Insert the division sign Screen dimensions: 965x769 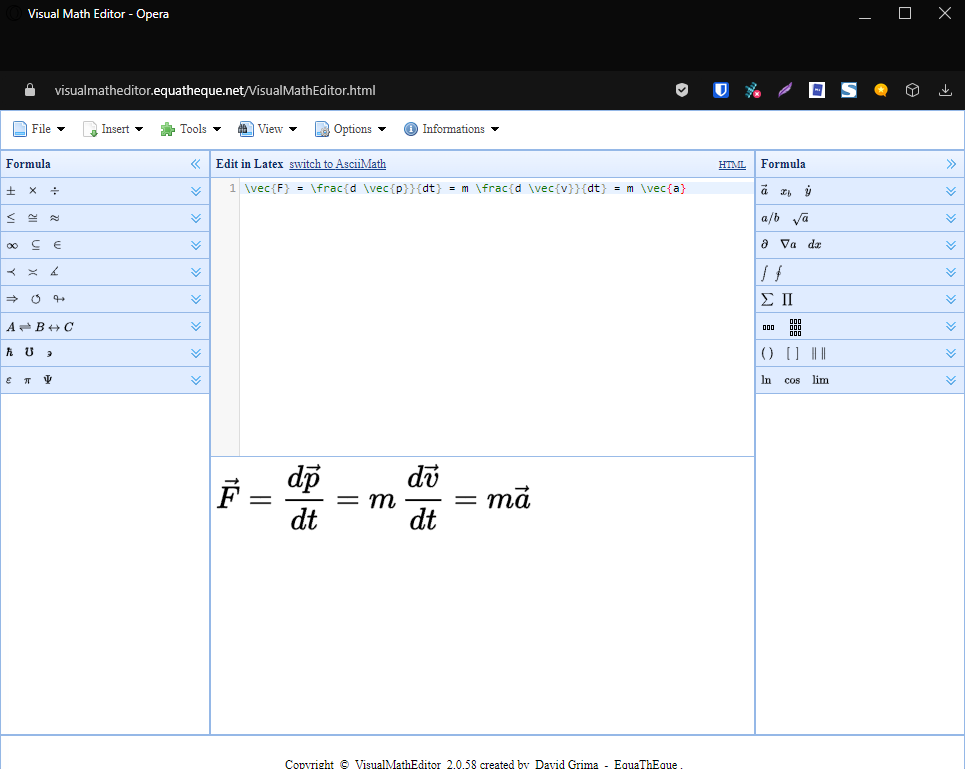coord(55,191)
